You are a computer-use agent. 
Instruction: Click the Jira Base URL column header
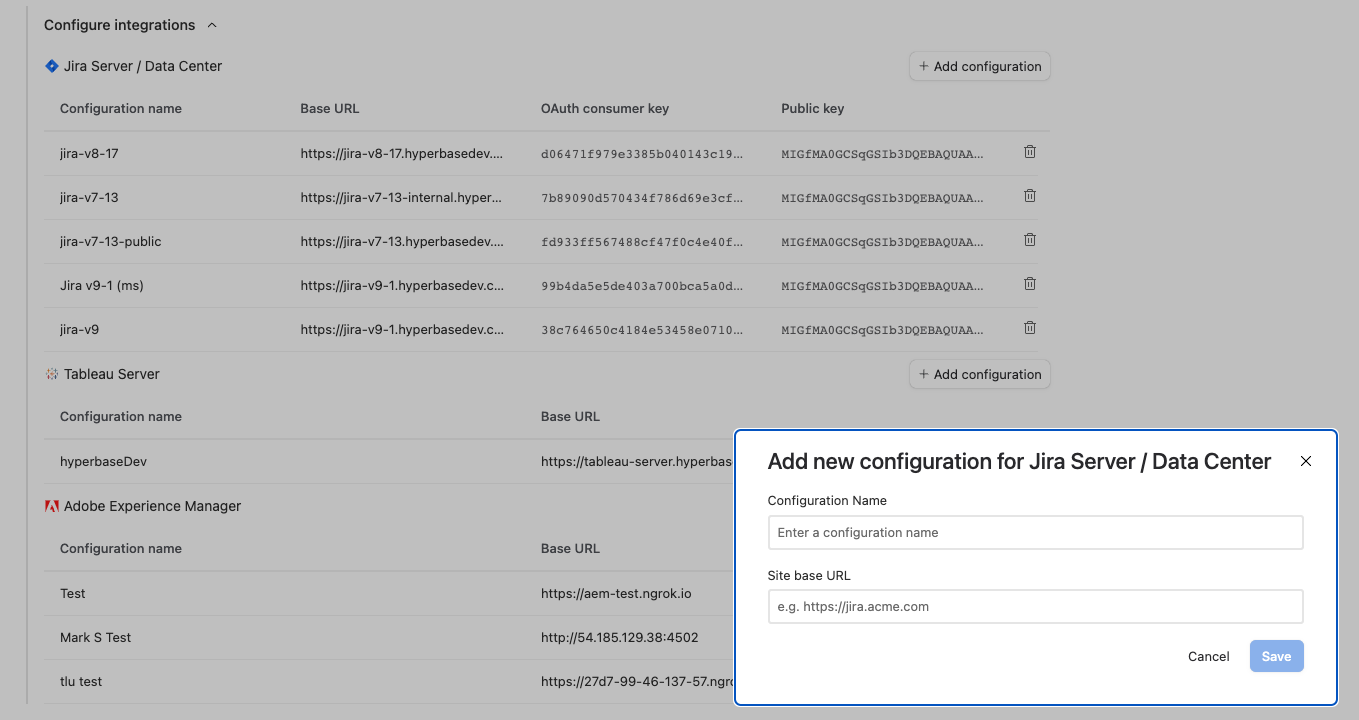(x=330, y=108)
